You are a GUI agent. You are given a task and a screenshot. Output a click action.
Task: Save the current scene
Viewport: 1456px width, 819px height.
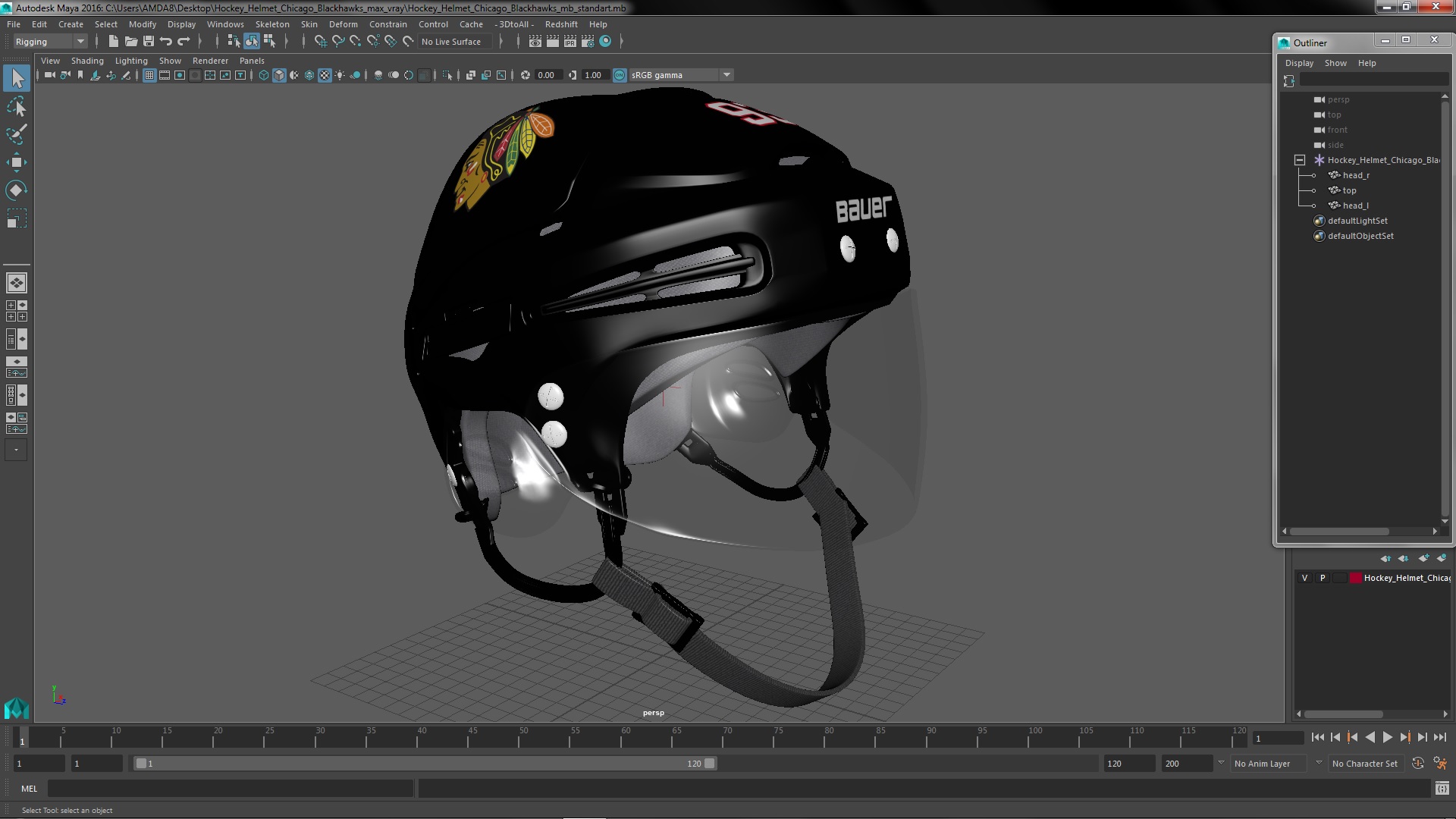pyautogui.click(x=149, y=42)
